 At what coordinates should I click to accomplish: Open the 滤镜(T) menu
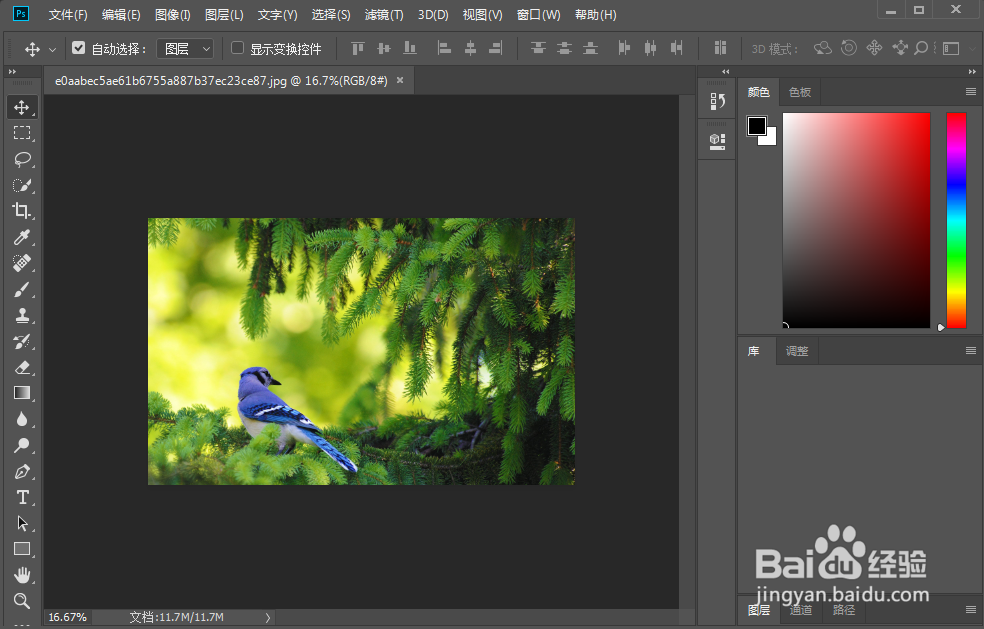(x=383, y=14)
